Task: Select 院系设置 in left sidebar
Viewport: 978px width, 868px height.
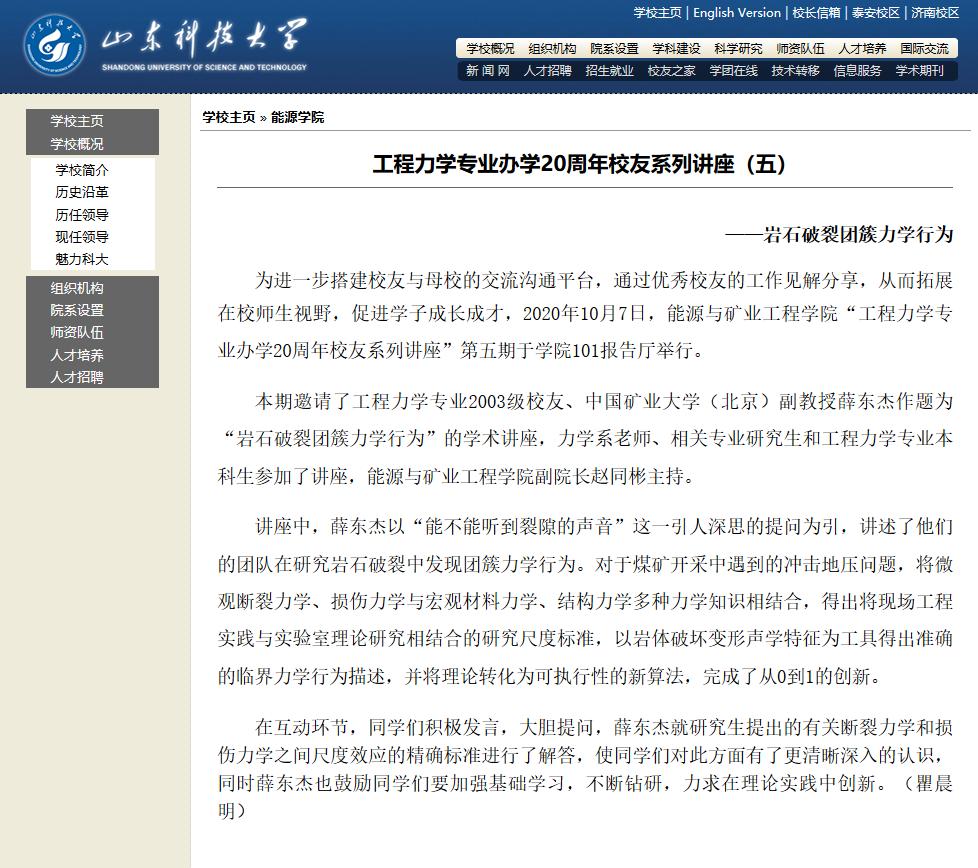Action: [77, 310]
